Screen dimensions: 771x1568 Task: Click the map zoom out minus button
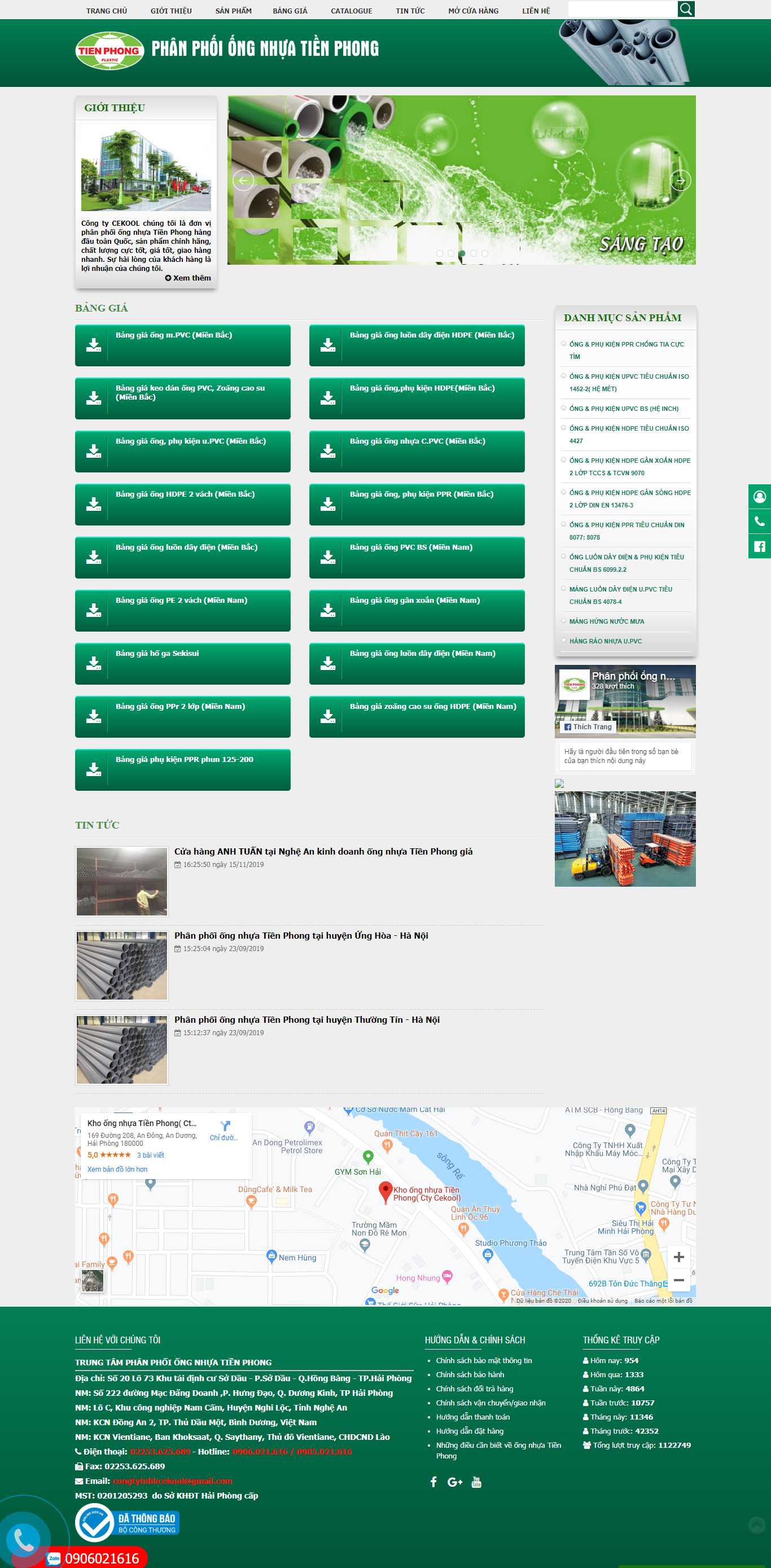click(x=678, y=1280)
